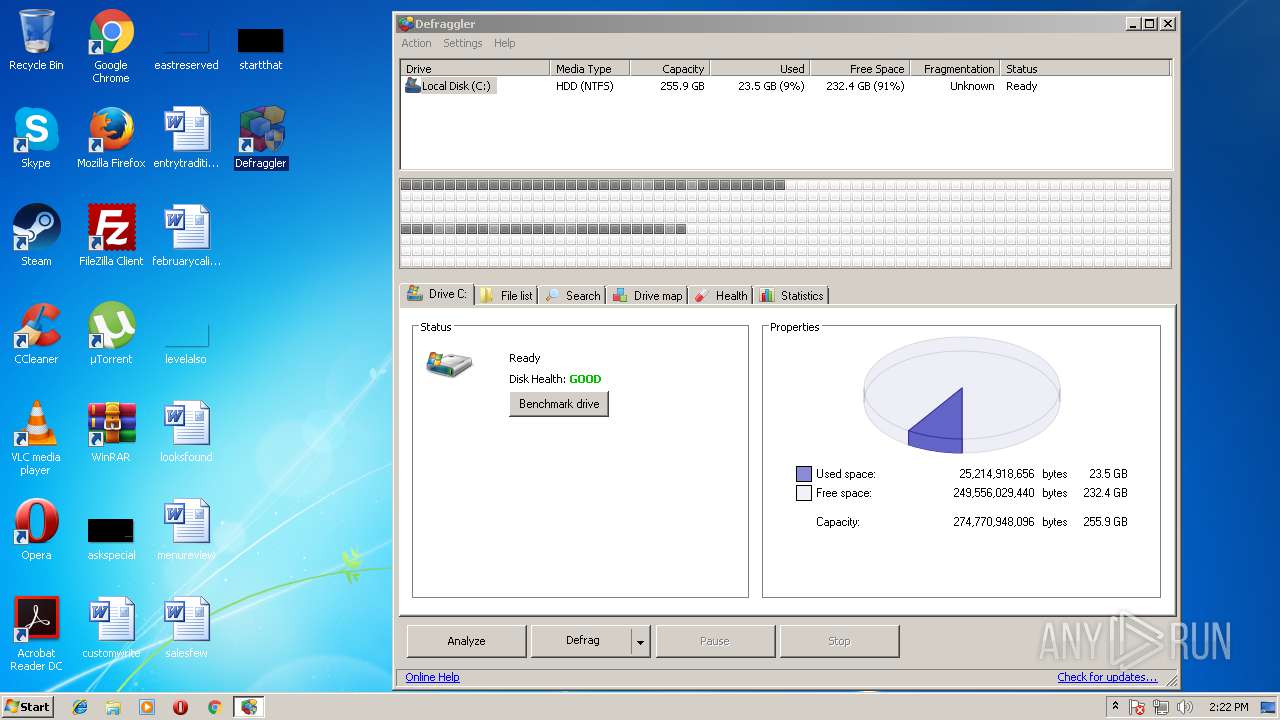Open the Acrobat Reader DC shortcut
The image size is (1280, 720).
pyautogui.click(x=36, y=634)
